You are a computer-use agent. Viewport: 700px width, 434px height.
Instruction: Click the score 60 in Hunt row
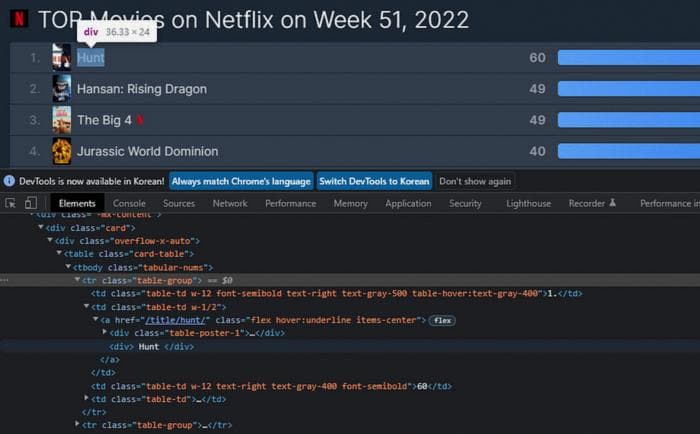[537, 58]
